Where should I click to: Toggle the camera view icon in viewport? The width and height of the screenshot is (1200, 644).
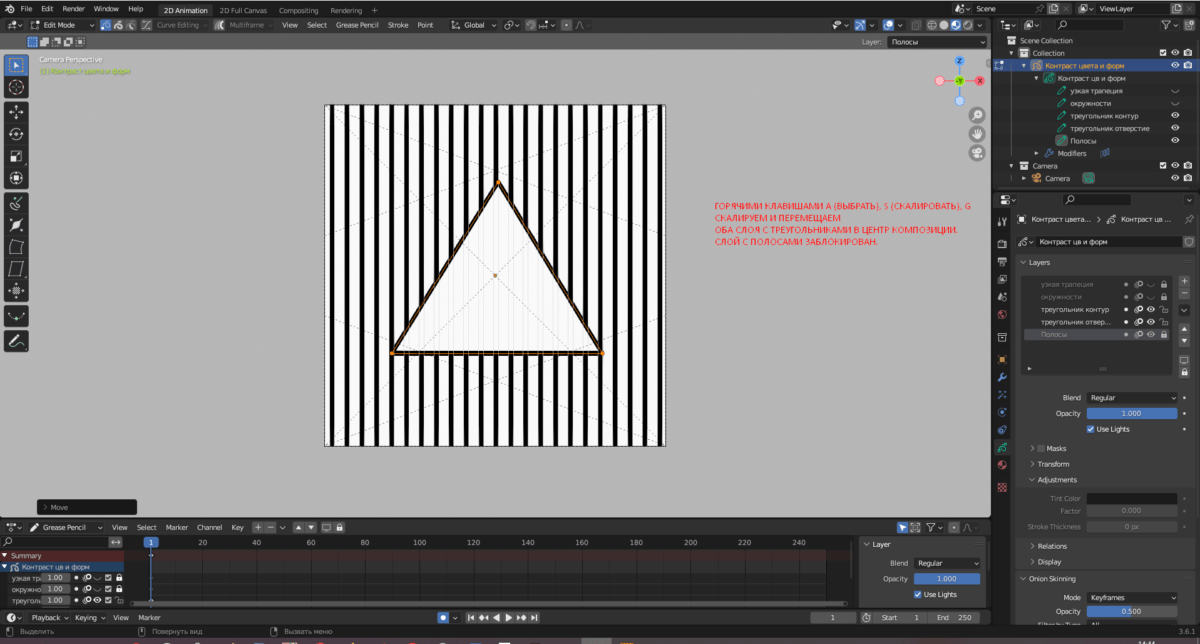[977, 153]
